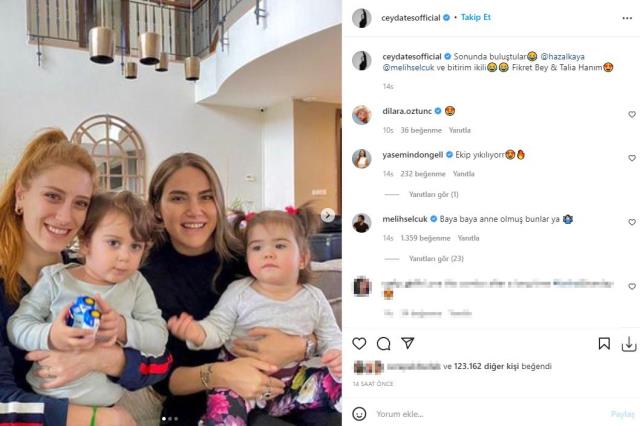Screen dimensions: 640x426
Task: Like dilara.oztunc's comment
Action: click(632, 114)
